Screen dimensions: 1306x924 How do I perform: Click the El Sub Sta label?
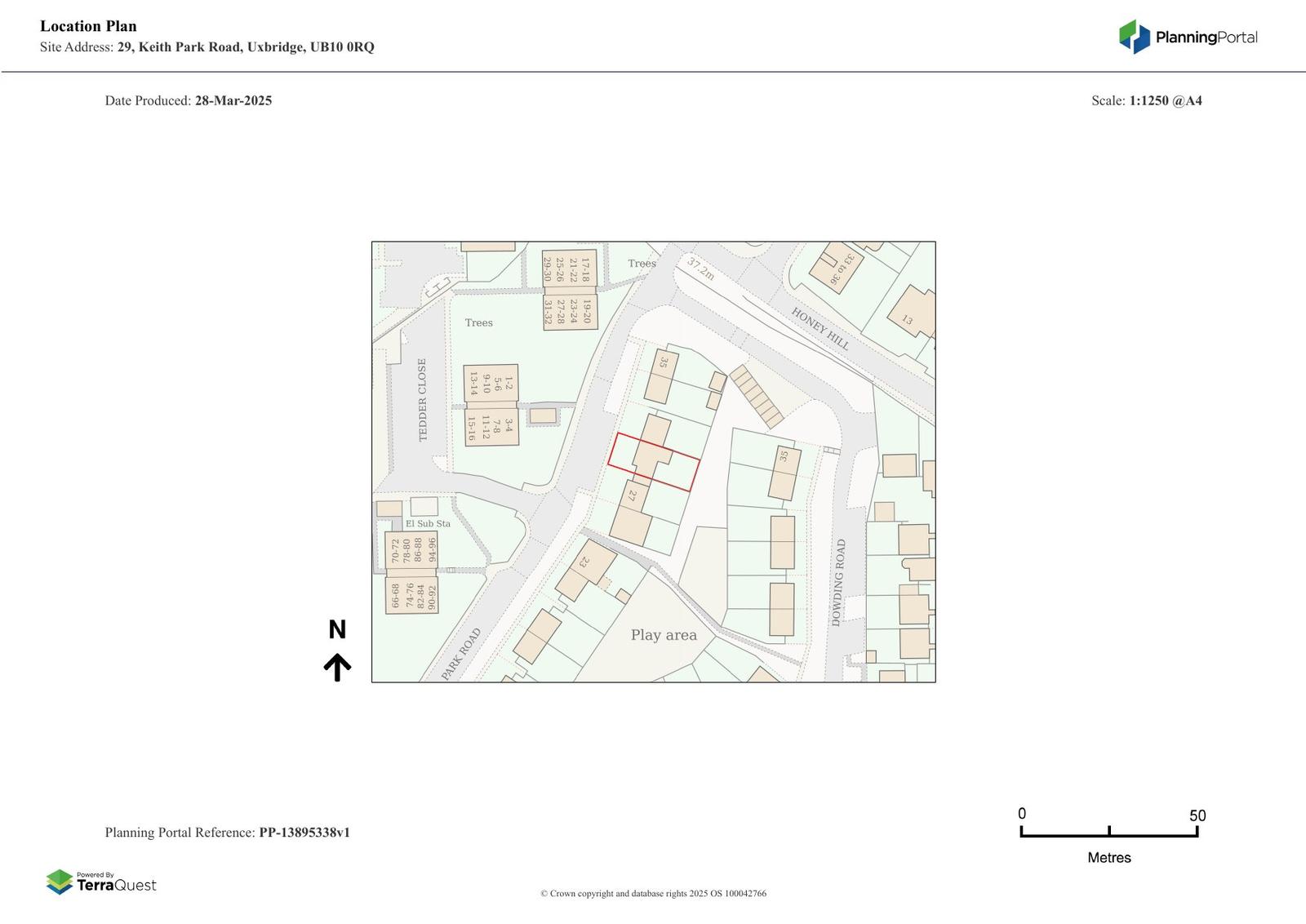(428, 523)
